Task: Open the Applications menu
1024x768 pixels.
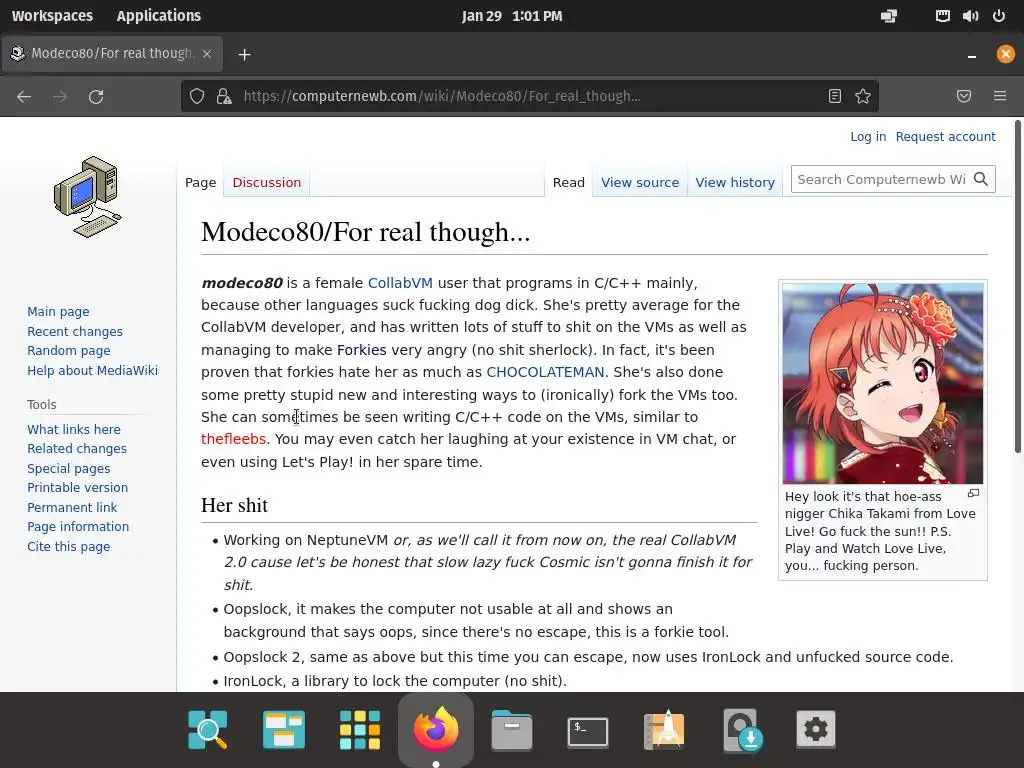Action: pos(159,16)
